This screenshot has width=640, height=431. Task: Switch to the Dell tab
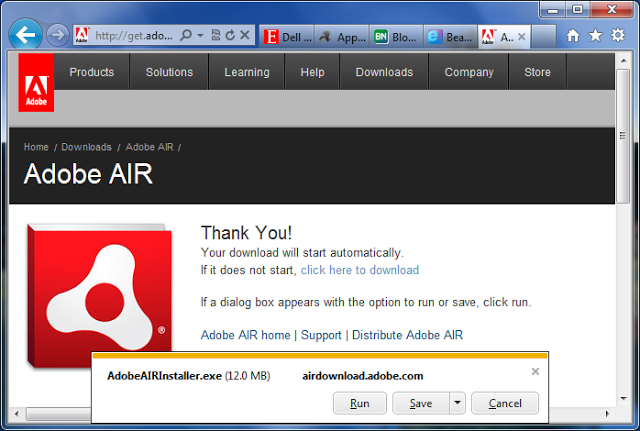[x=287, y=37]
